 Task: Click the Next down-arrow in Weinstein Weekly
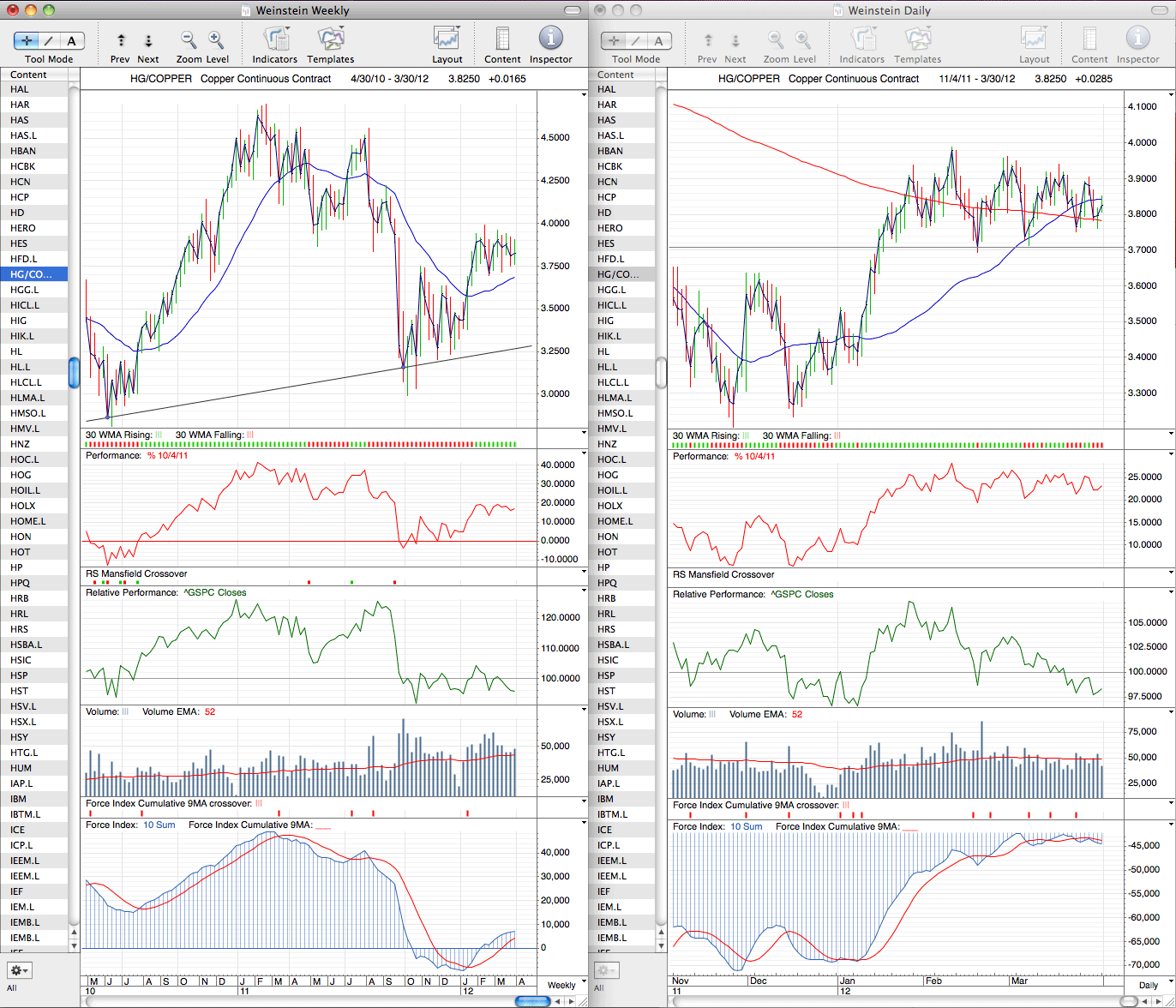coord(148,40)
